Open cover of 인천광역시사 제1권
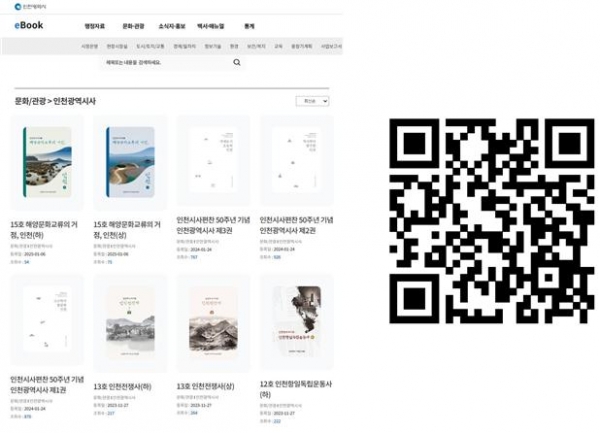 (x=47, y=320)
